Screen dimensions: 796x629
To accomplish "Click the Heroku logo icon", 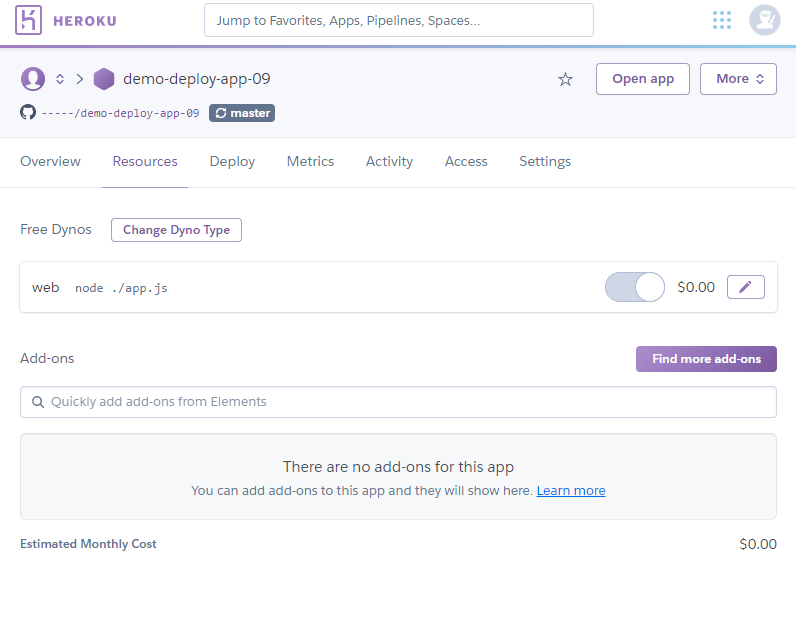I will point(28,20).
